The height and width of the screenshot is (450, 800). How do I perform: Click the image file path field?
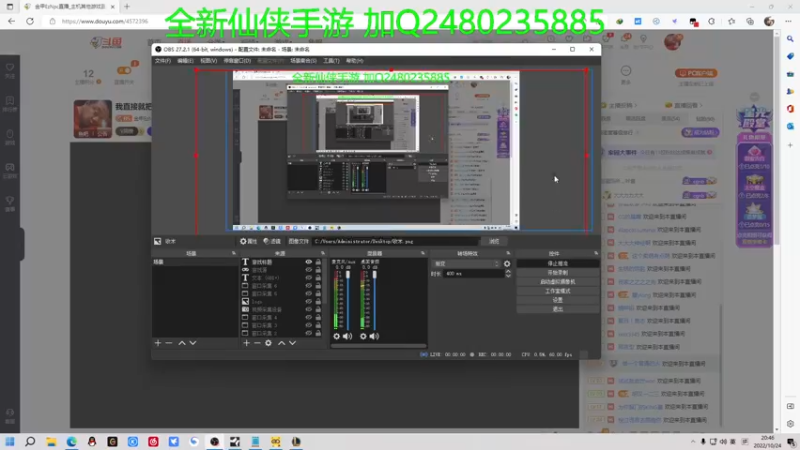point(395,241)
